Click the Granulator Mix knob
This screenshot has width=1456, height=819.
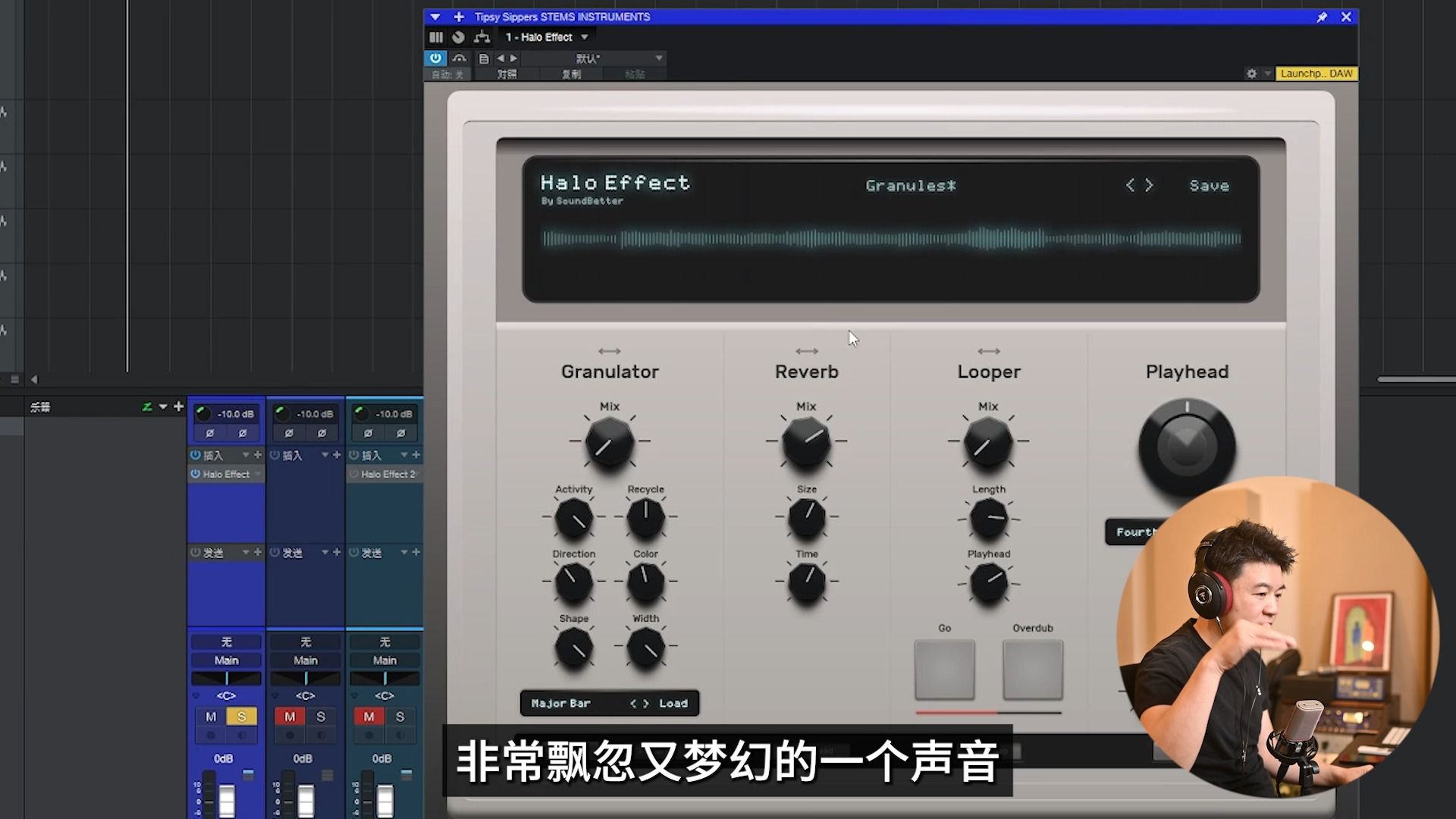pos(610,443)
